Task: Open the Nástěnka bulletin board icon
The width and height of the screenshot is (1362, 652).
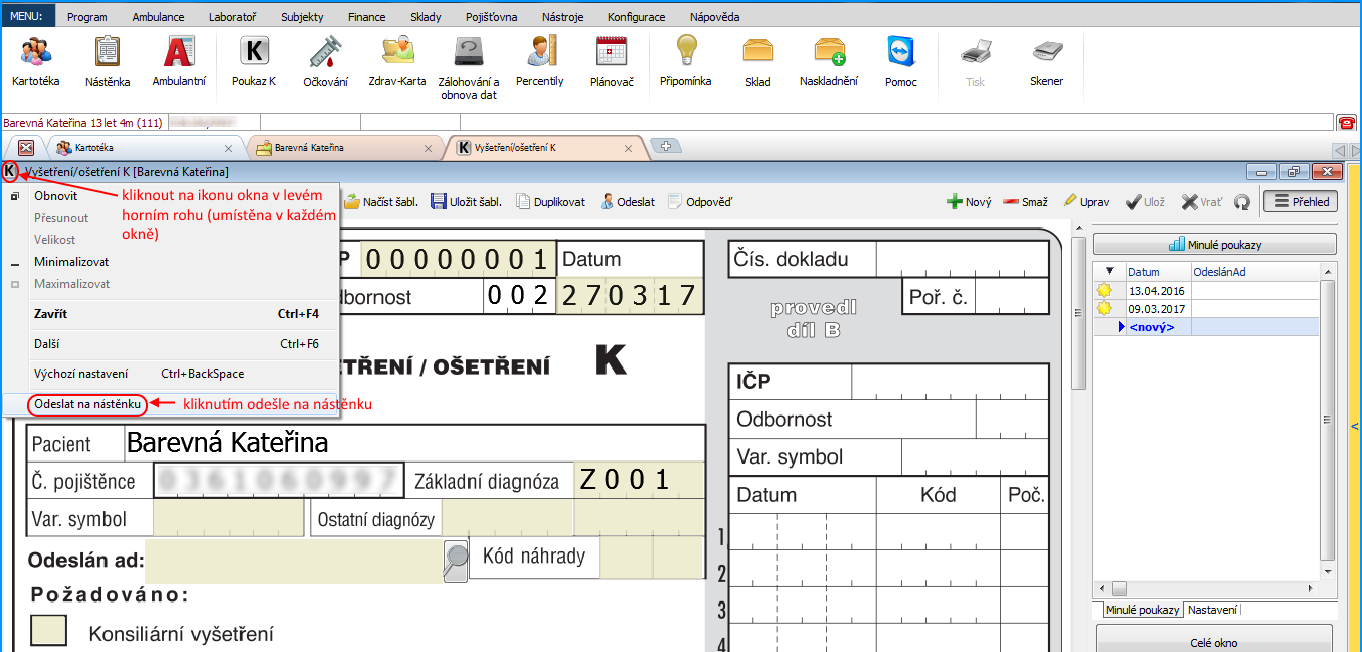Action: (106, 60)
